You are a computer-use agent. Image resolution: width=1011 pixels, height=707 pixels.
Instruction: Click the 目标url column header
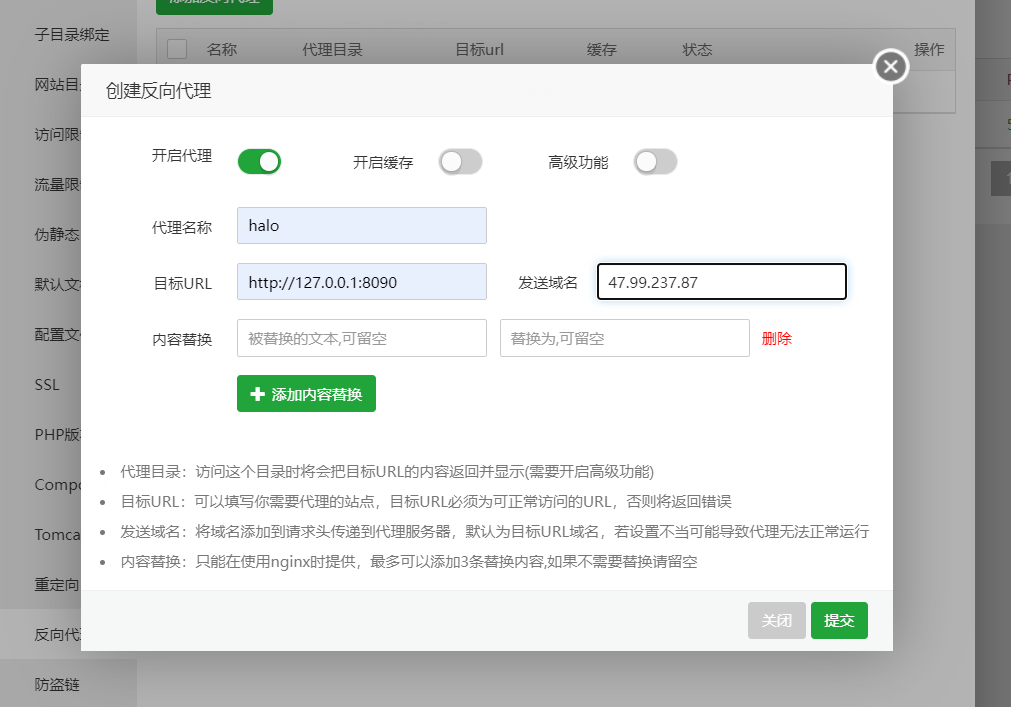point(479,50)
